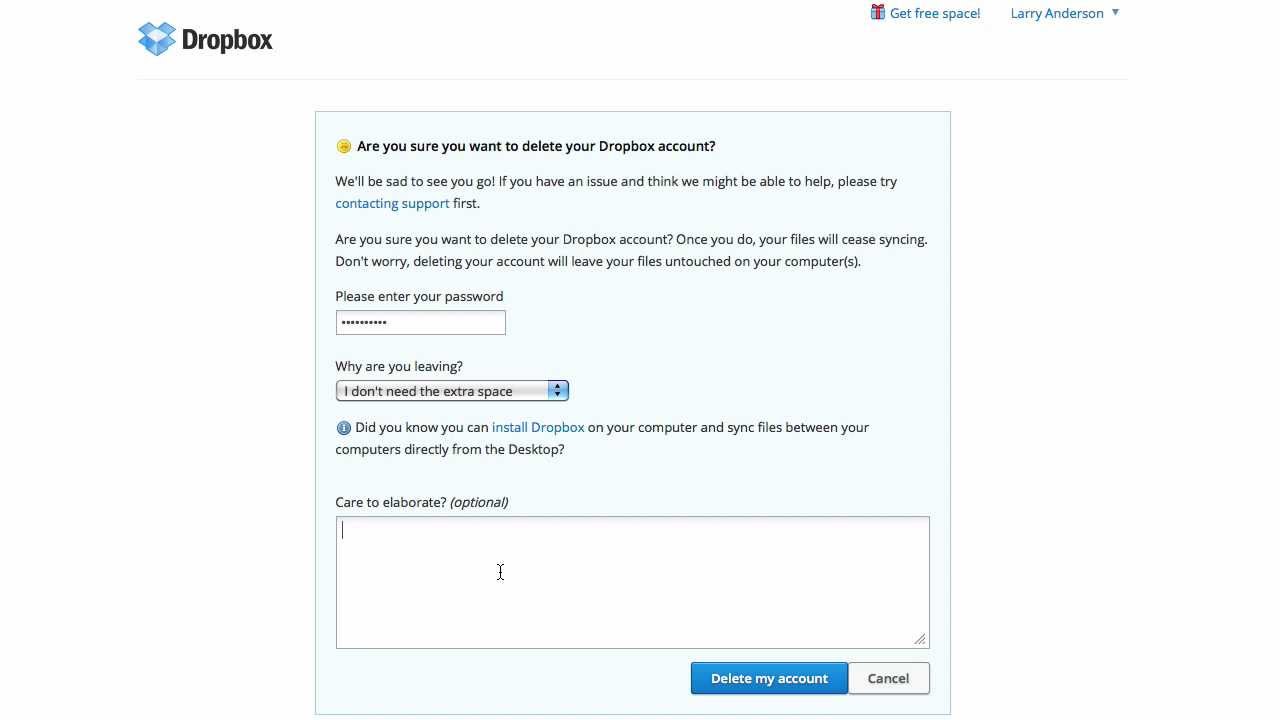This screenshot has height=720, width=1280.
Task: Click the Why are you leaving label
Action: (x=399, y=366)
